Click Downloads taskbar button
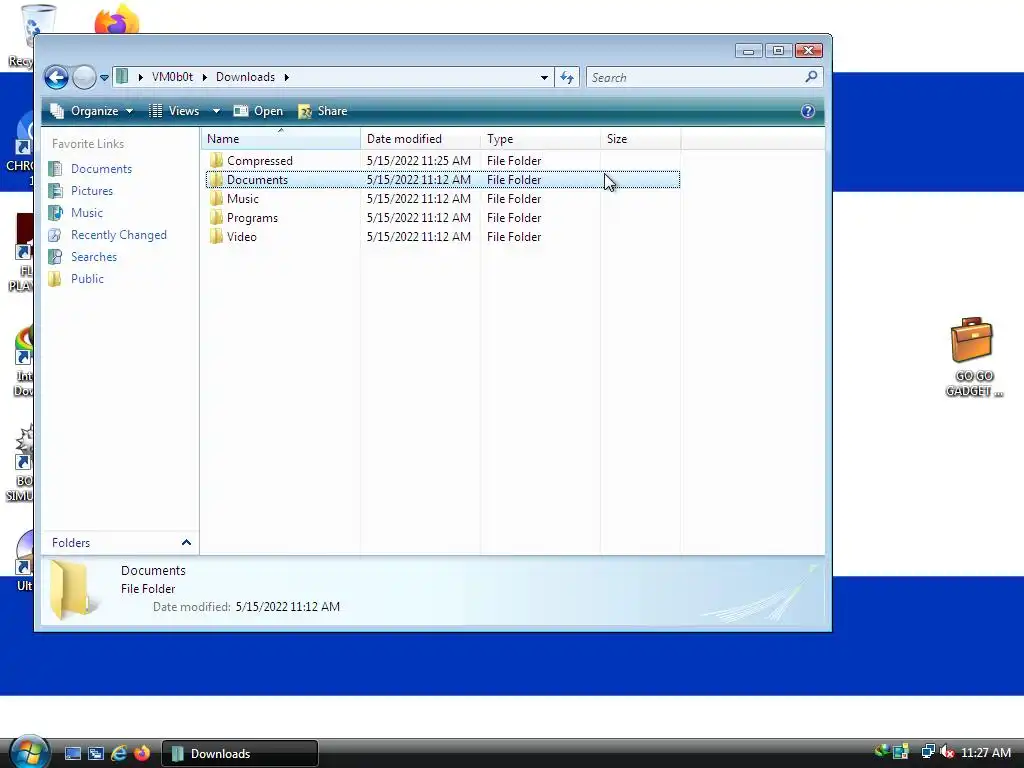 coord(240,754)
